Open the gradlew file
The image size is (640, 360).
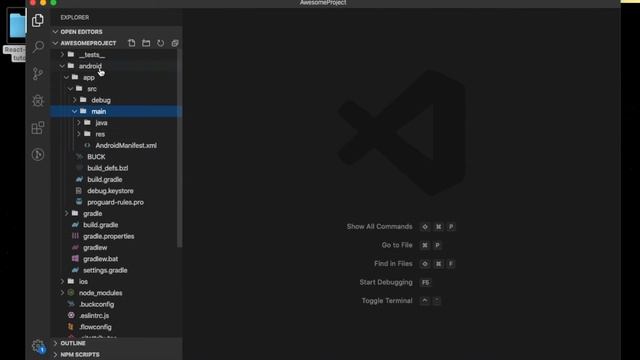(95, 247)
